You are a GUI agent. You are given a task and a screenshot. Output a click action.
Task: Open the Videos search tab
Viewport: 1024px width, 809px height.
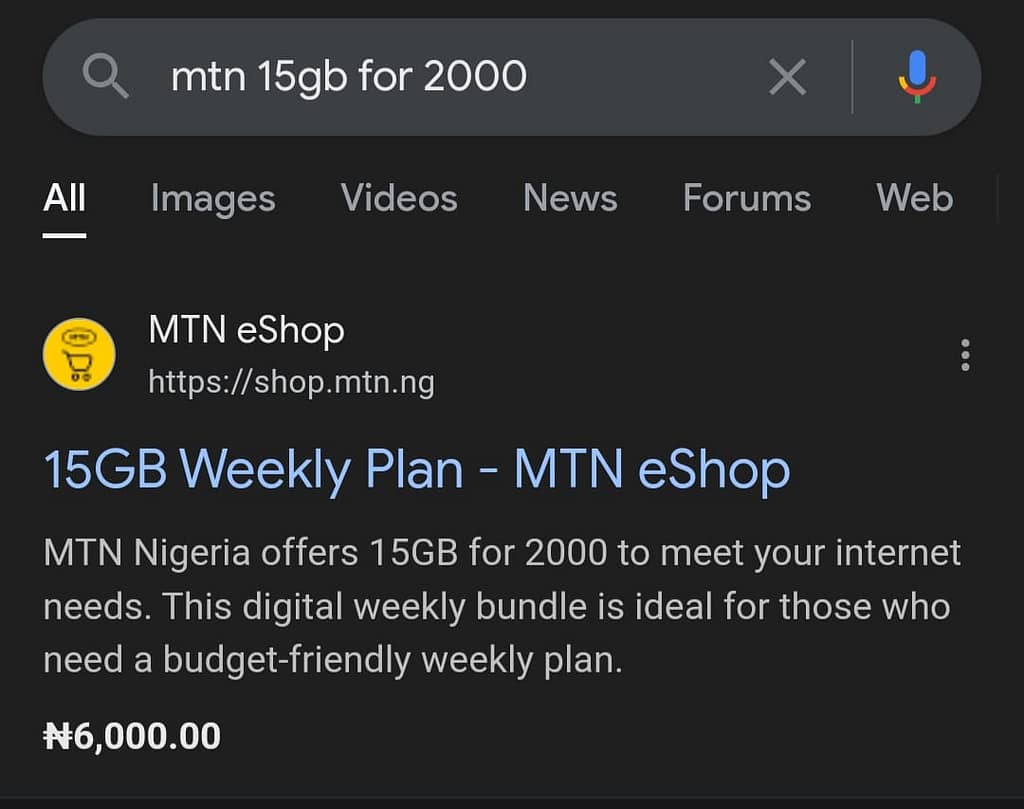(399, 199)
